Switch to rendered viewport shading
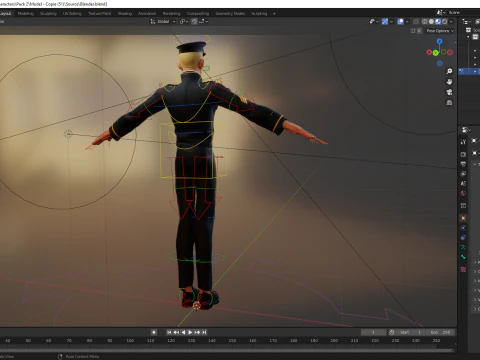 click(445, 21)
